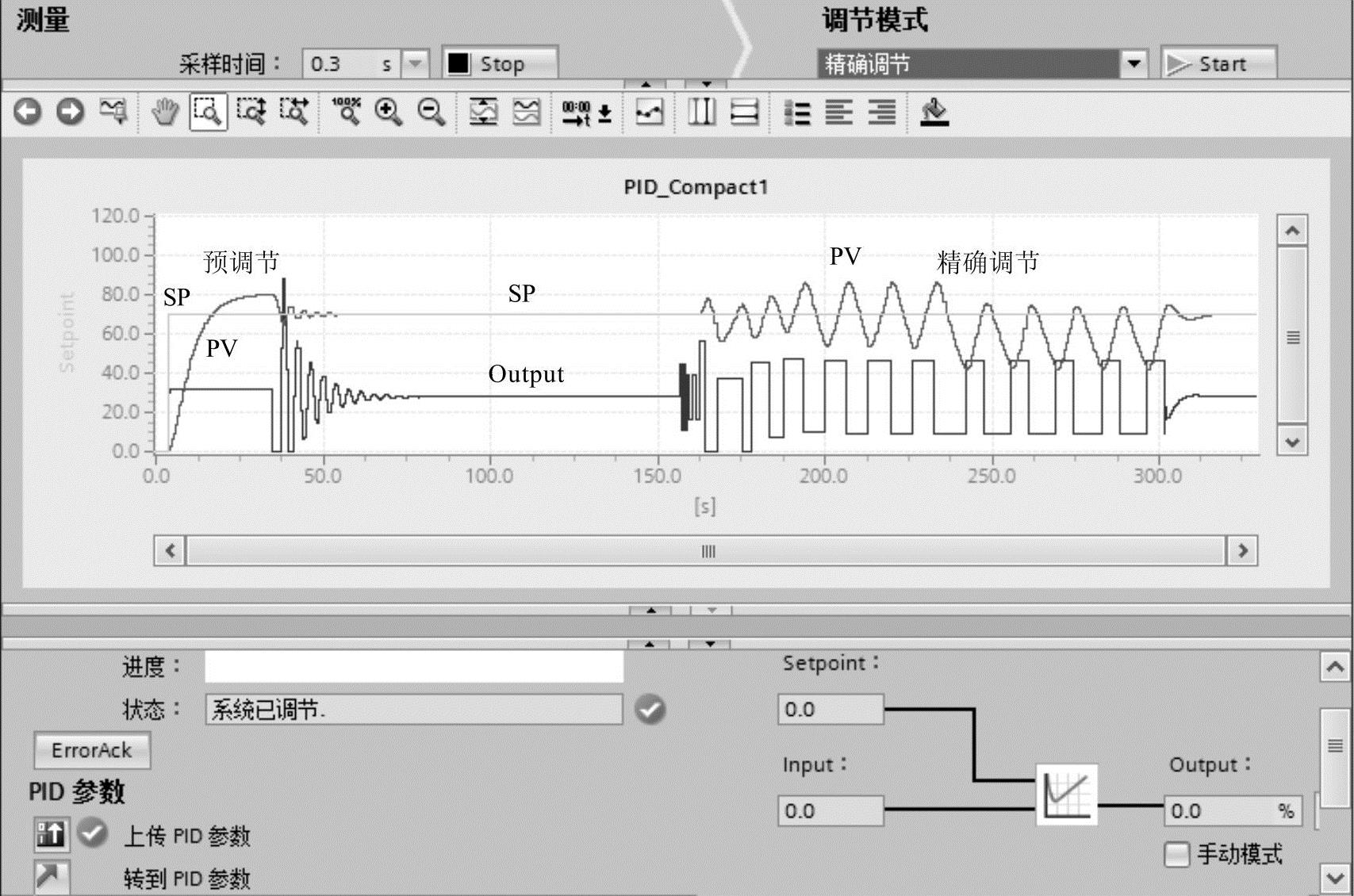Image resolution: width=1354 pixels, height=896 pixels.
Task: Click the ErrorAck button
Action: click(92, 750)
